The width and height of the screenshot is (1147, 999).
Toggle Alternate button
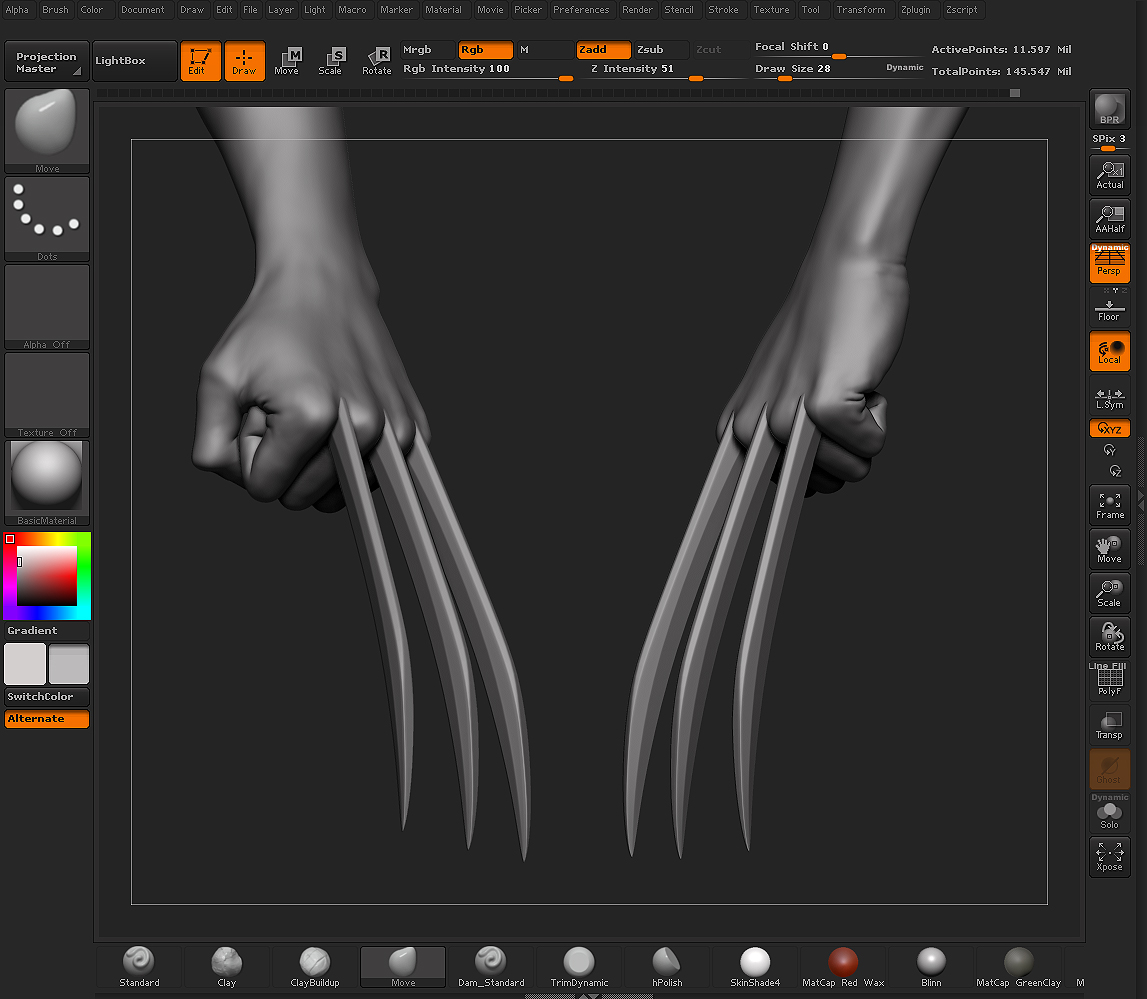click(47, 719)
